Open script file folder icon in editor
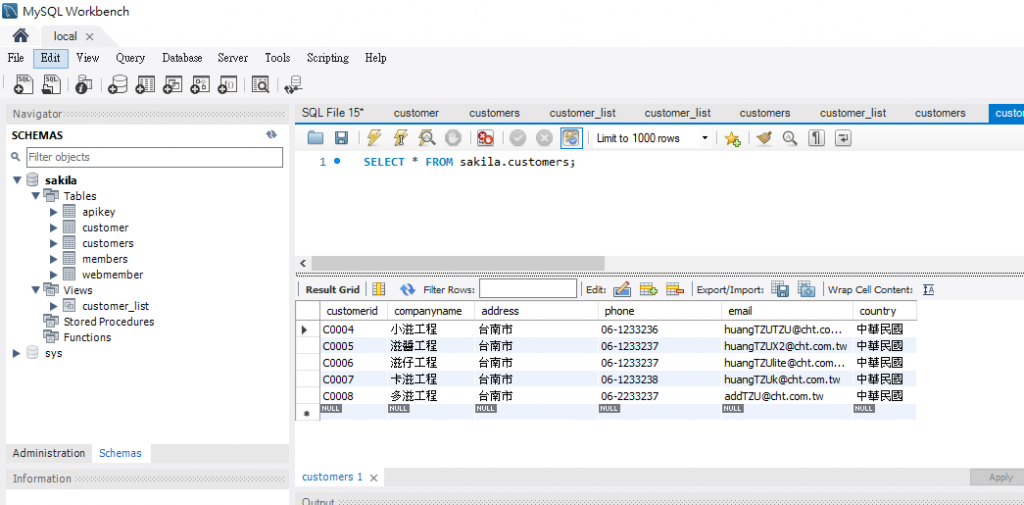 315,138
